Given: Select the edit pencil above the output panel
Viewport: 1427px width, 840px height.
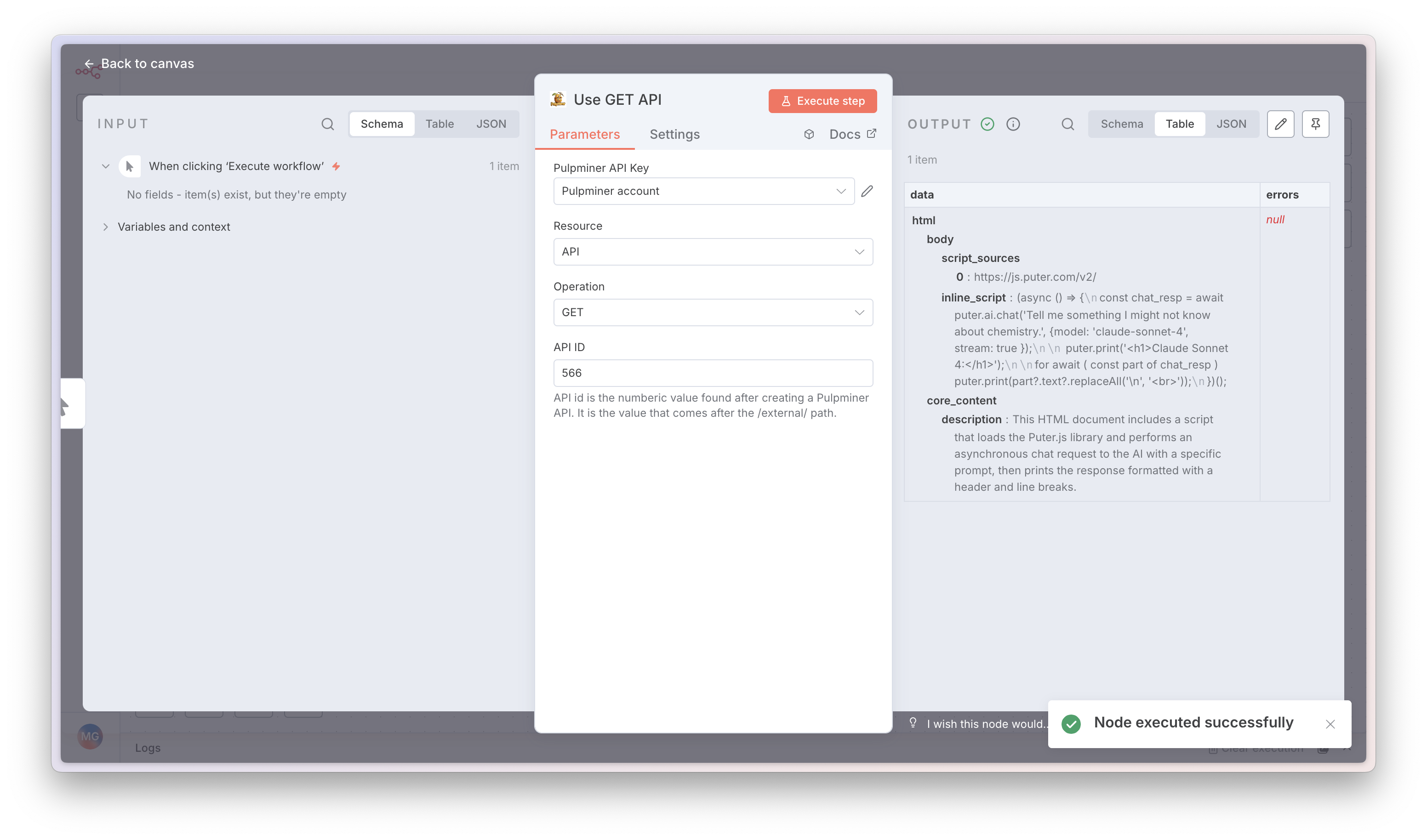Looking at the screenshot, I should pos(1280,124).
